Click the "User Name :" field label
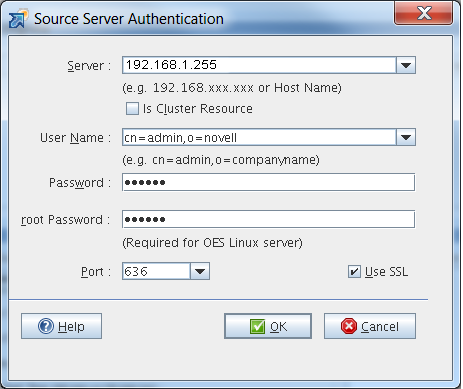Image resolution: width=463 pixels, height=389 pixels. 75,138
